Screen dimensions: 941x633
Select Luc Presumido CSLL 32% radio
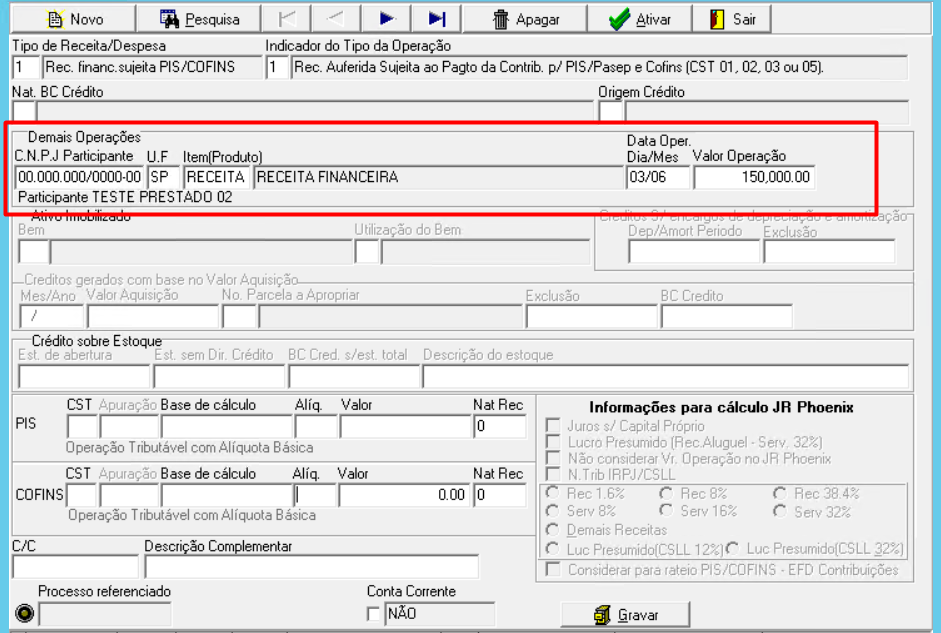[732, 548]
